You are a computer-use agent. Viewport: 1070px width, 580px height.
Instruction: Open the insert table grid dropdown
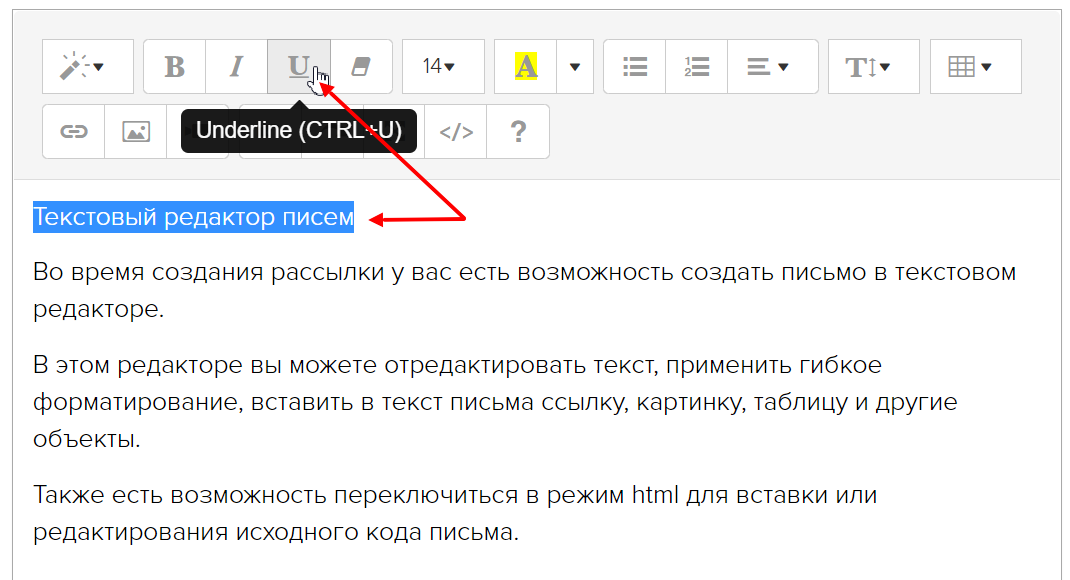coord(975,67)
